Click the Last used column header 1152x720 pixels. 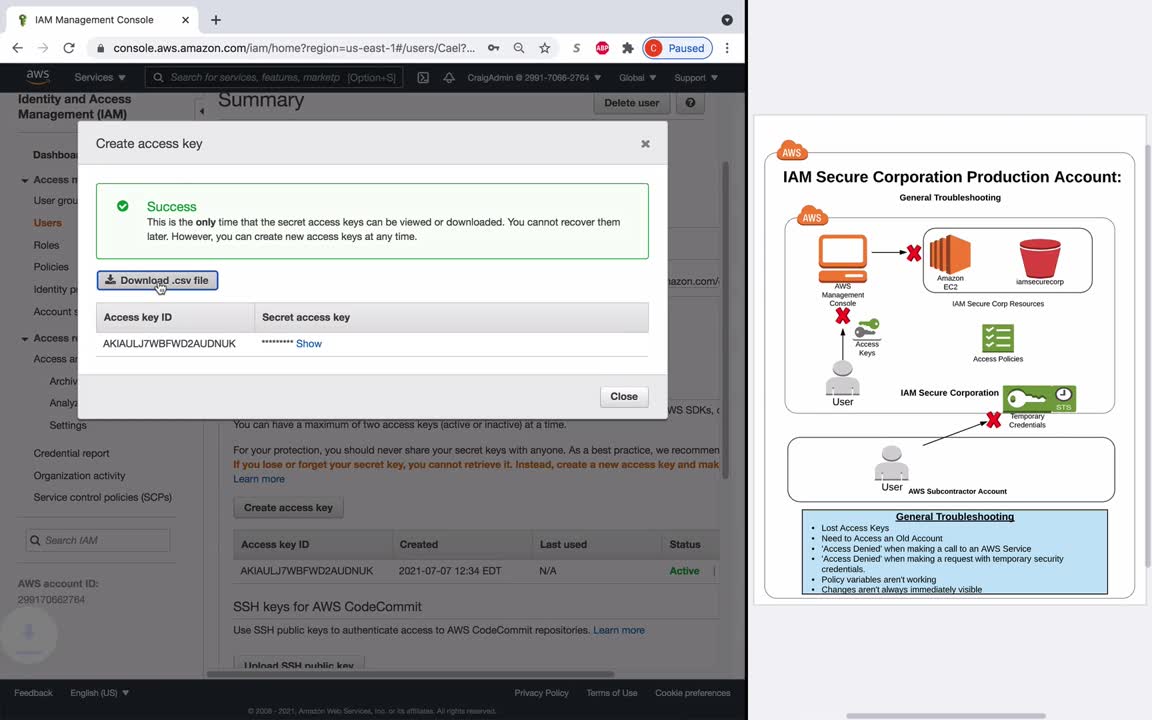(564, 544)
